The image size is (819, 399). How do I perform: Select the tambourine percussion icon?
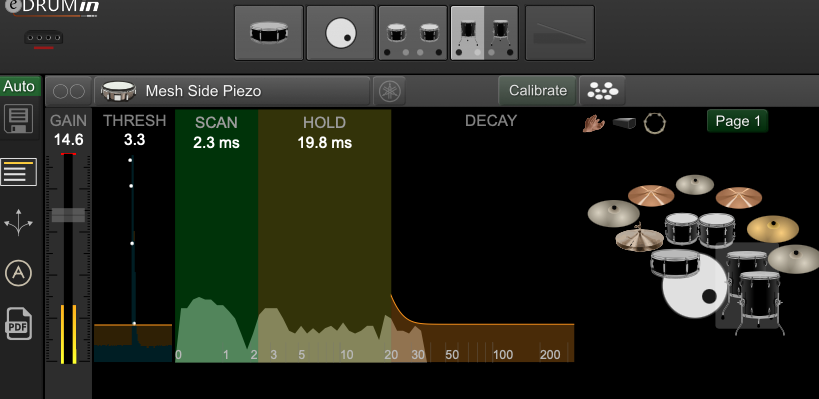(x=655, y=124)
